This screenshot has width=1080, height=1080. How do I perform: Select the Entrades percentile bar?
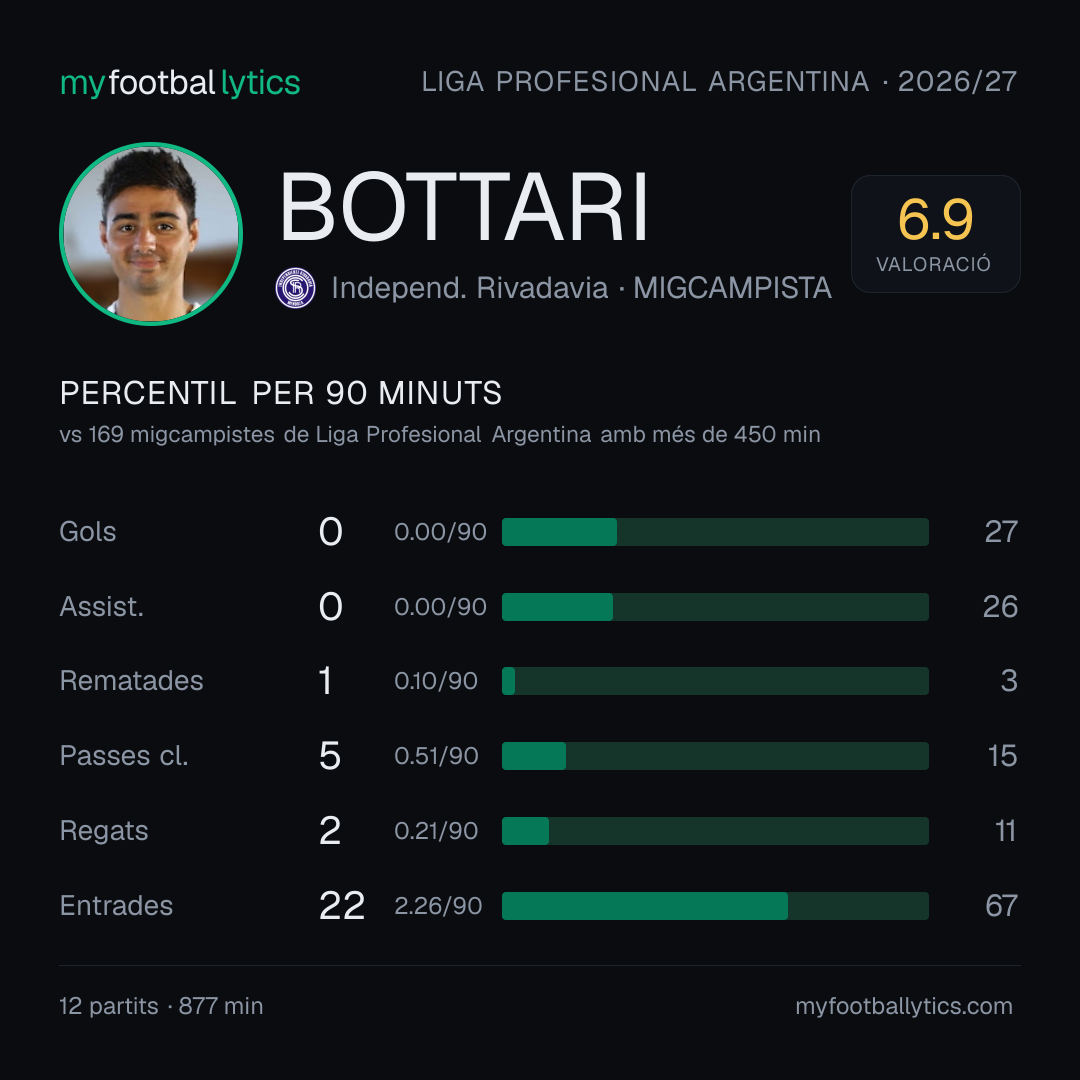point(715,906)
